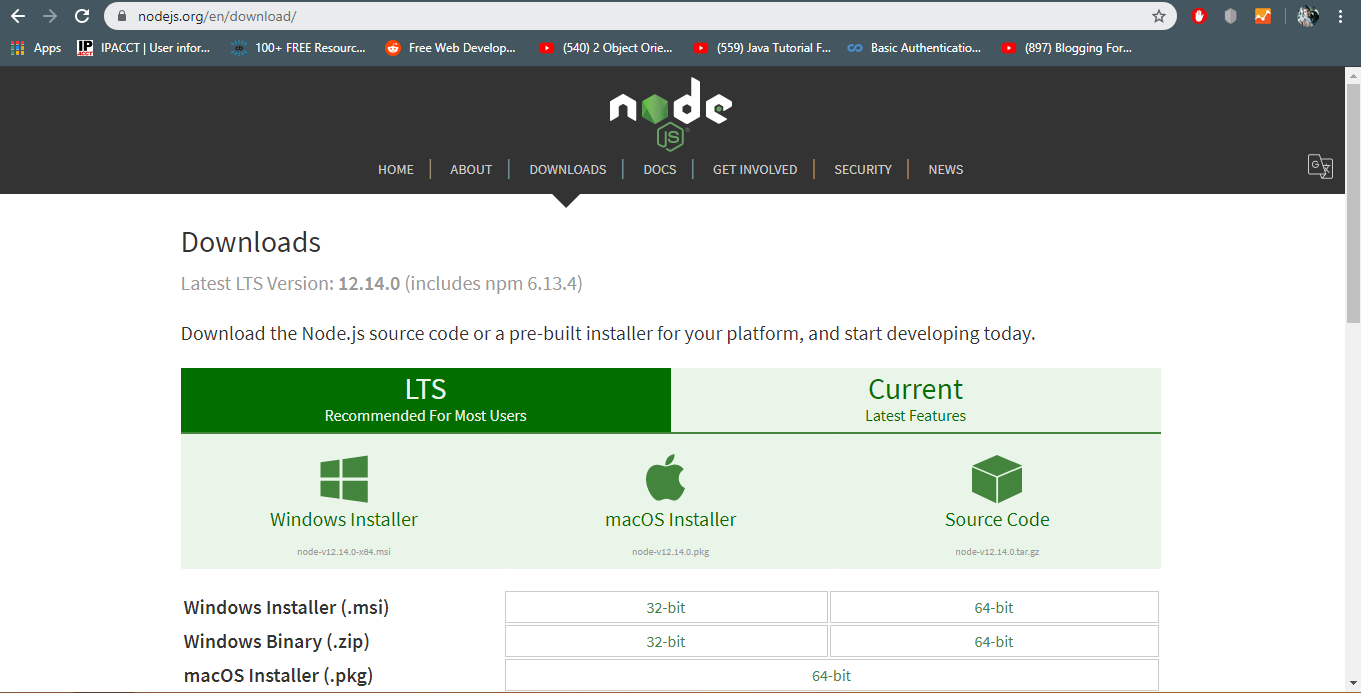Download the 32-bit Windows Binary zip
1361x693 pixels.
pos(666,641)
